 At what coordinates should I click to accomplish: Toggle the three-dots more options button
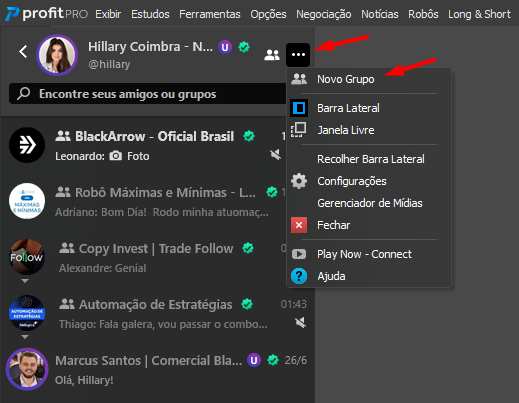(298, 55)
